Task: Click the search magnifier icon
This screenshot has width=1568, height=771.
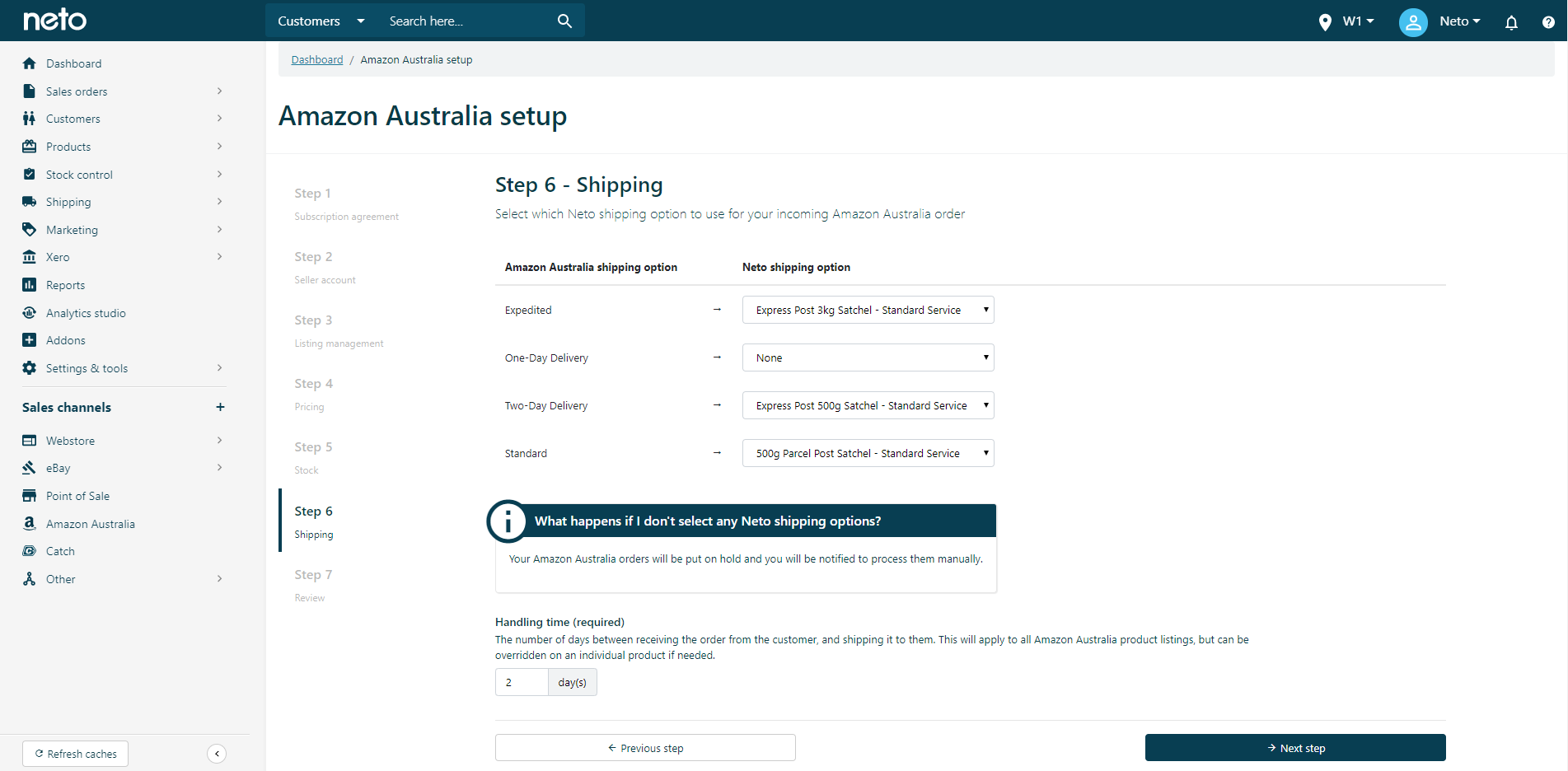Action: (x=564, y=21)
